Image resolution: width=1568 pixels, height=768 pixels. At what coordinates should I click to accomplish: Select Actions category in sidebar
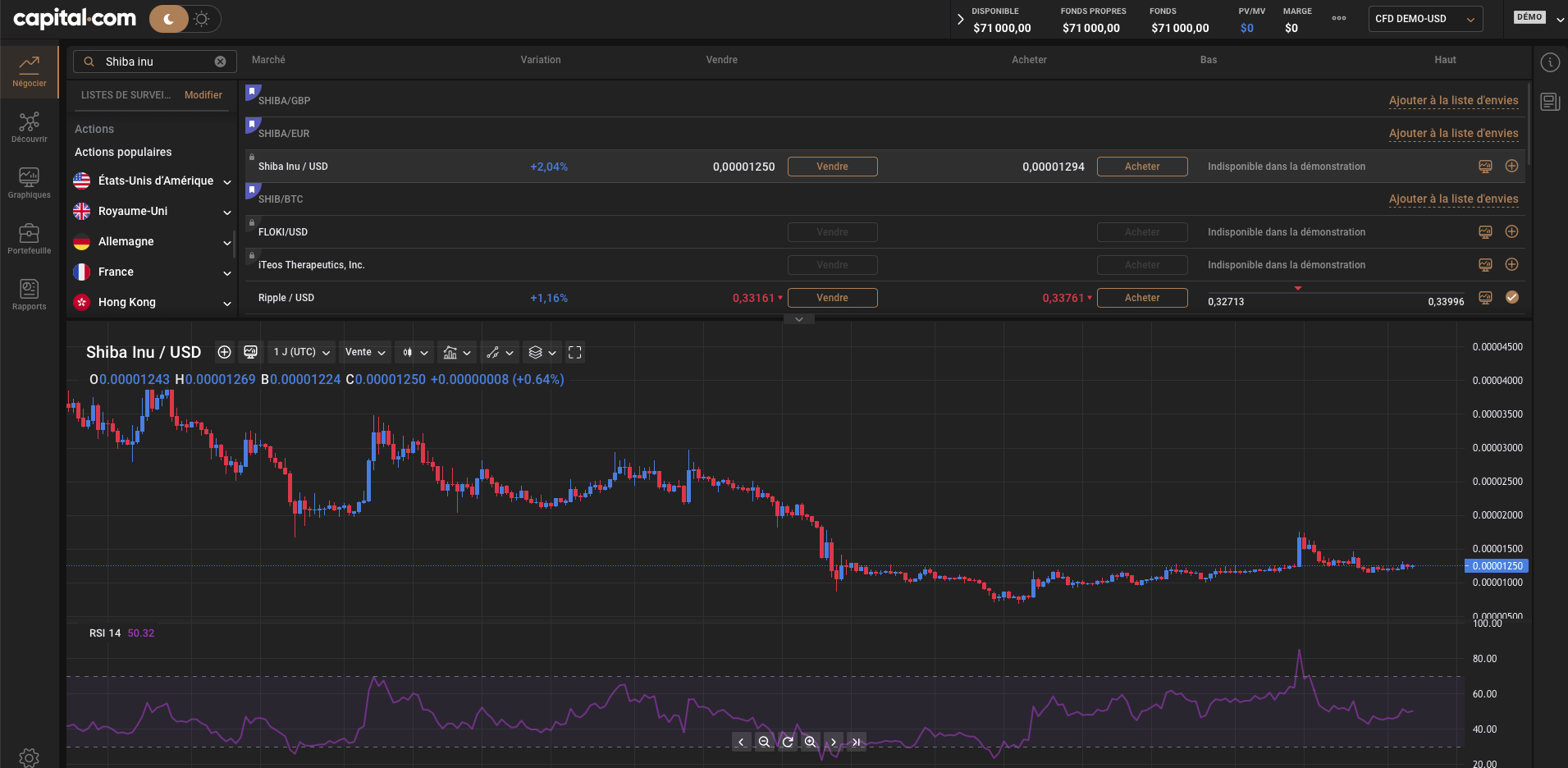click(94, 129)
